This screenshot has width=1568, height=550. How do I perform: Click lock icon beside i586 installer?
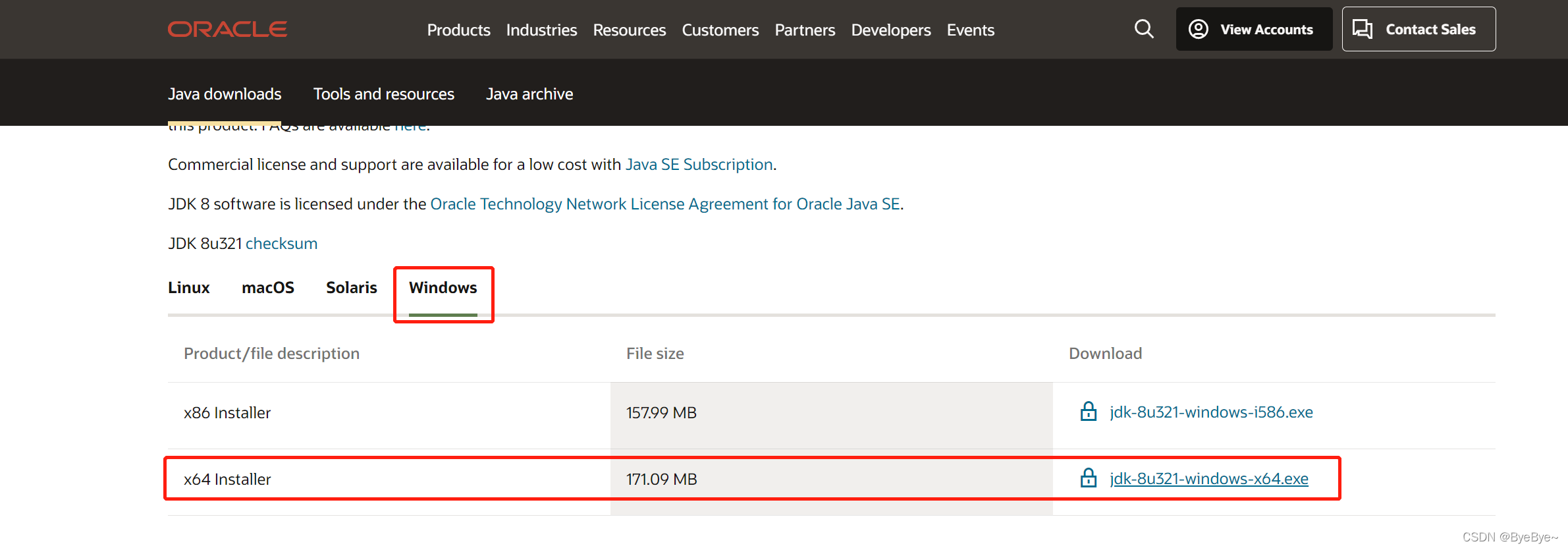1089,412
